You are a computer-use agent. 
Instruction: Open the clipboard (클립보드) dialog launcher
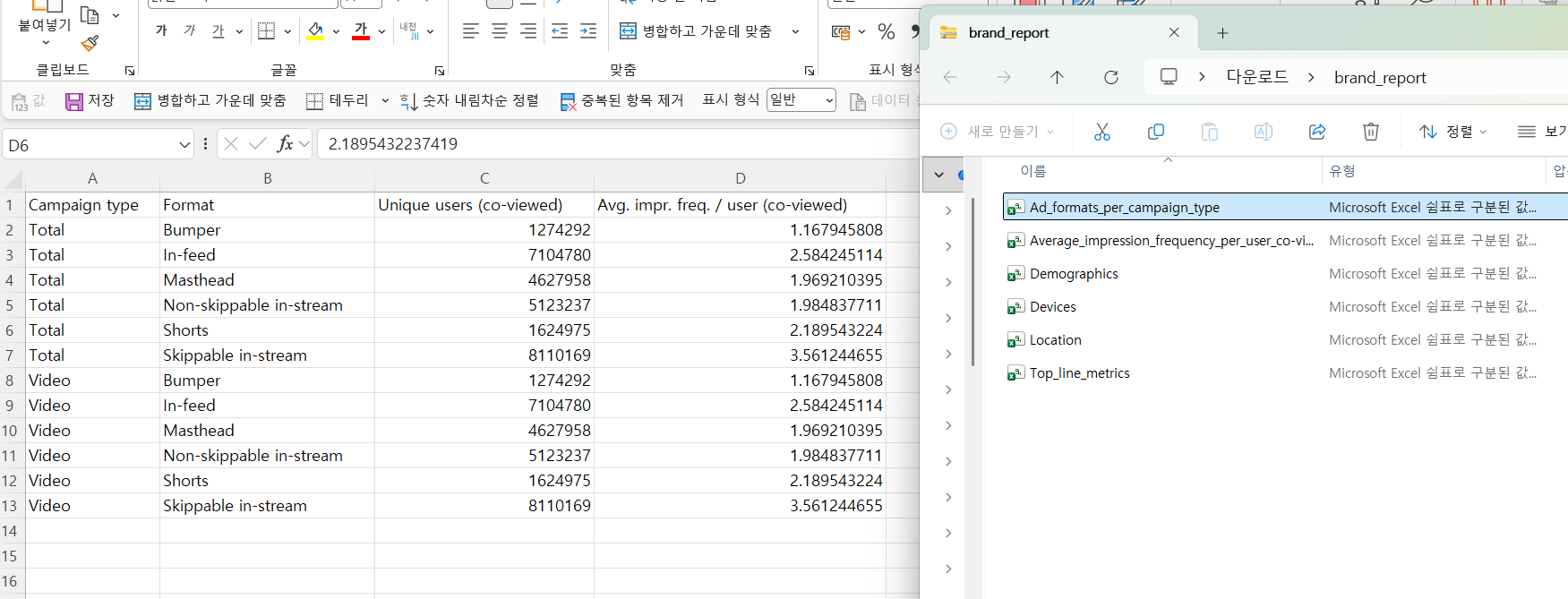(130, 70)
